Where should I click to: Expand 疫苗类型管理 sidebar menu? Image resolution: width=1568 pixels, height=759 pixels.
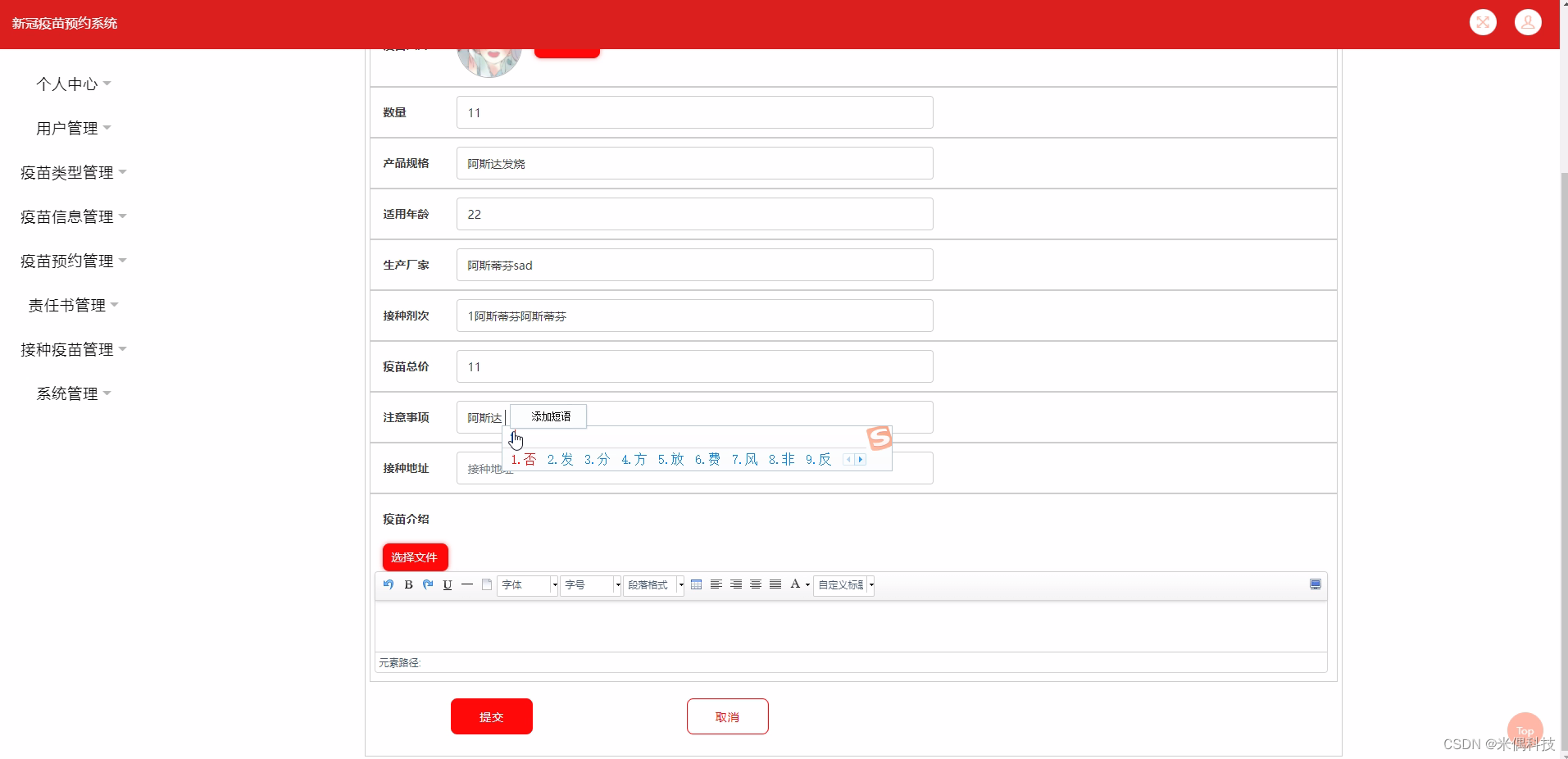[74, 173]
